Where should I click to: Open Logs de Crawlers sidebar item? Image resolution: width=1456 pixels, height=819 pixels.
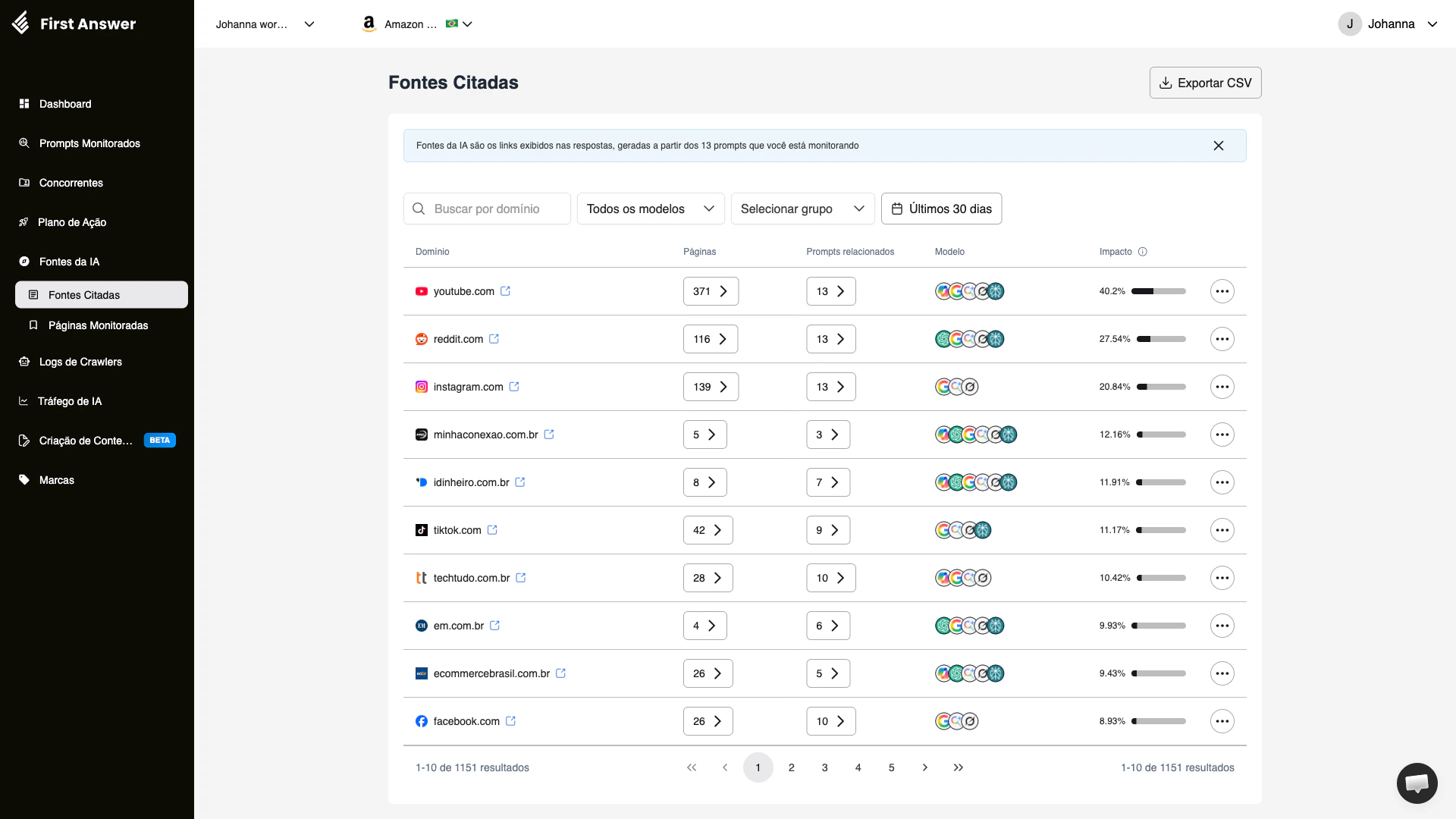80,362
